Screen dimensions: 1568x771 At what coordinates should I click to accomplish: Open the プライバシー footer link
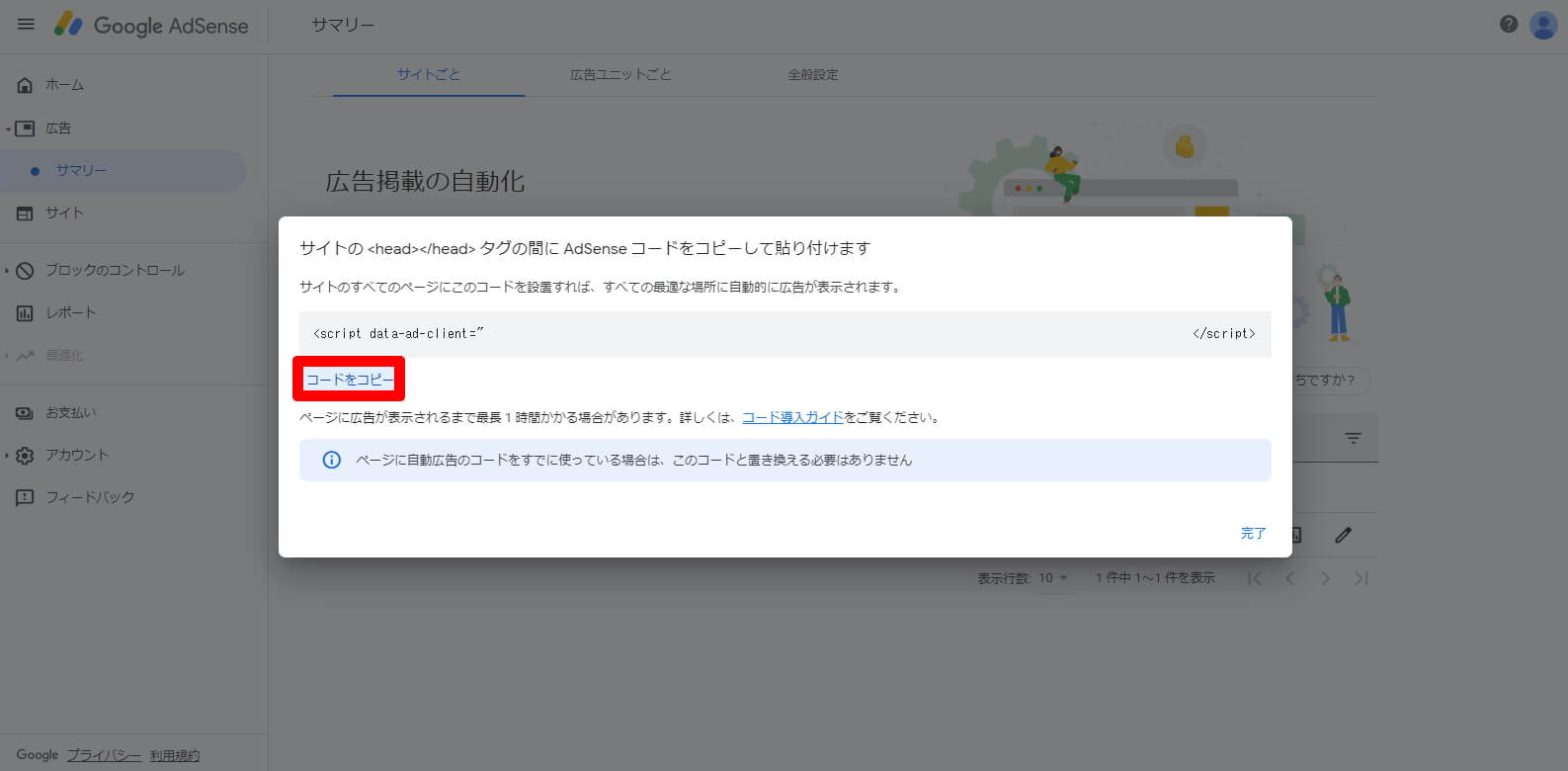(x=104, y=755)
